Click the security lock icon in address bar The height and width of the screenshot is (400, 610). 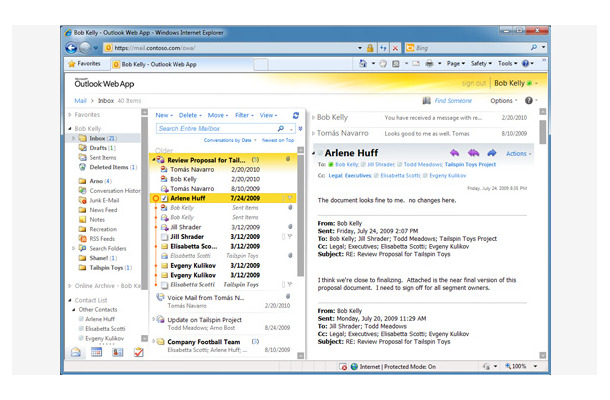point(370,48)
